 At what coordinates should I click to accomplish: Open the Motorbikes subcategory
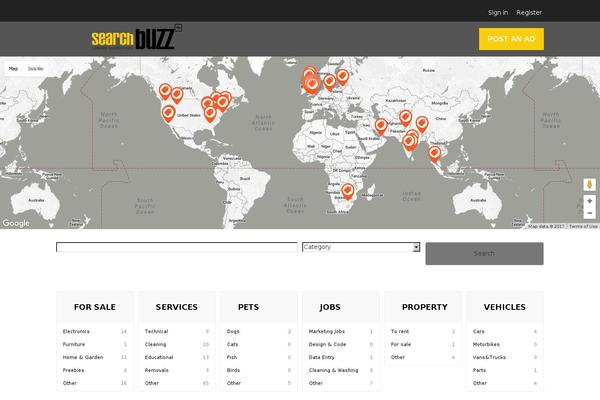click(x=486, y=344)
